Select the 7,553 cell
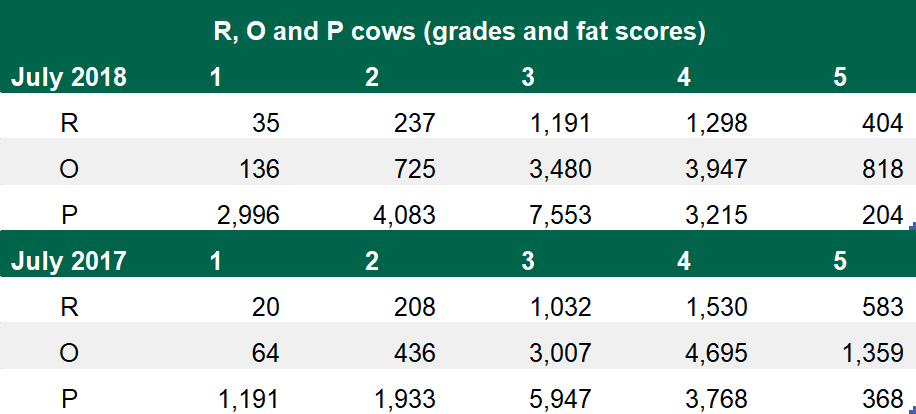The height and width of the screenshot is (414, 916). [x=560, y=215]
